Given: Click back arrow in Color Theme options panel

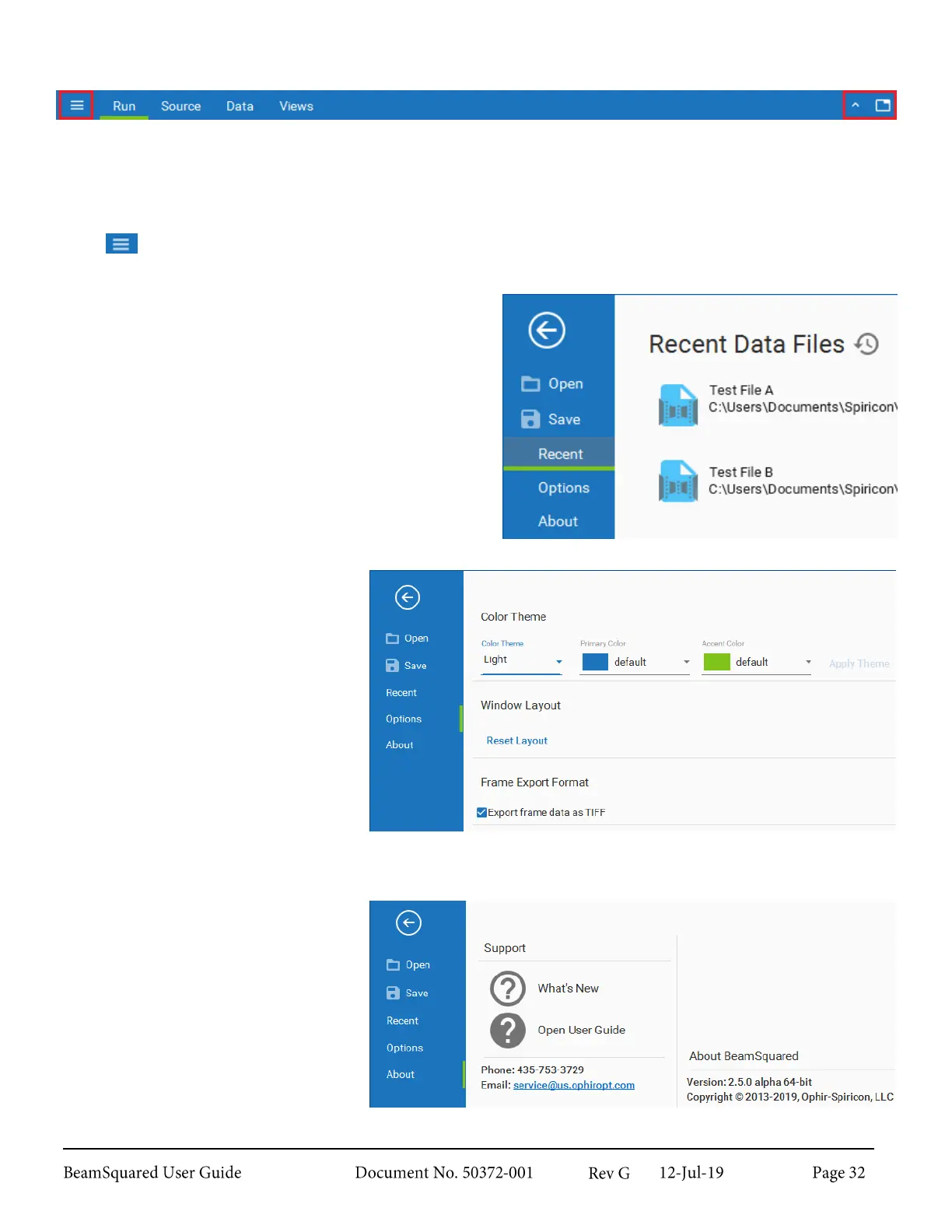Looking at the screenshot, I should click(x=408, y=597).
